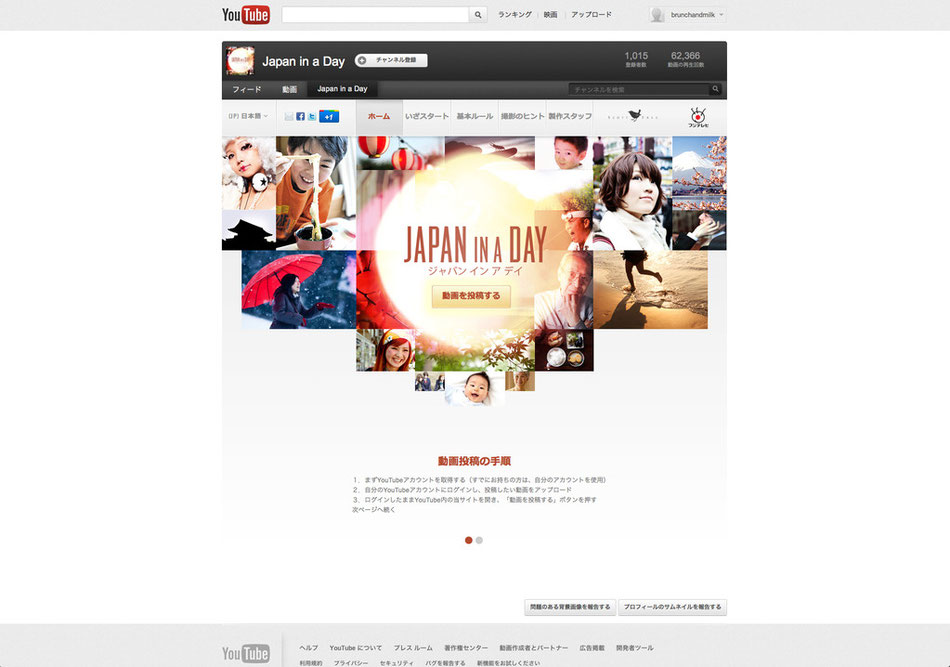Open the YouTube について footer link

(x=356, y=648)
